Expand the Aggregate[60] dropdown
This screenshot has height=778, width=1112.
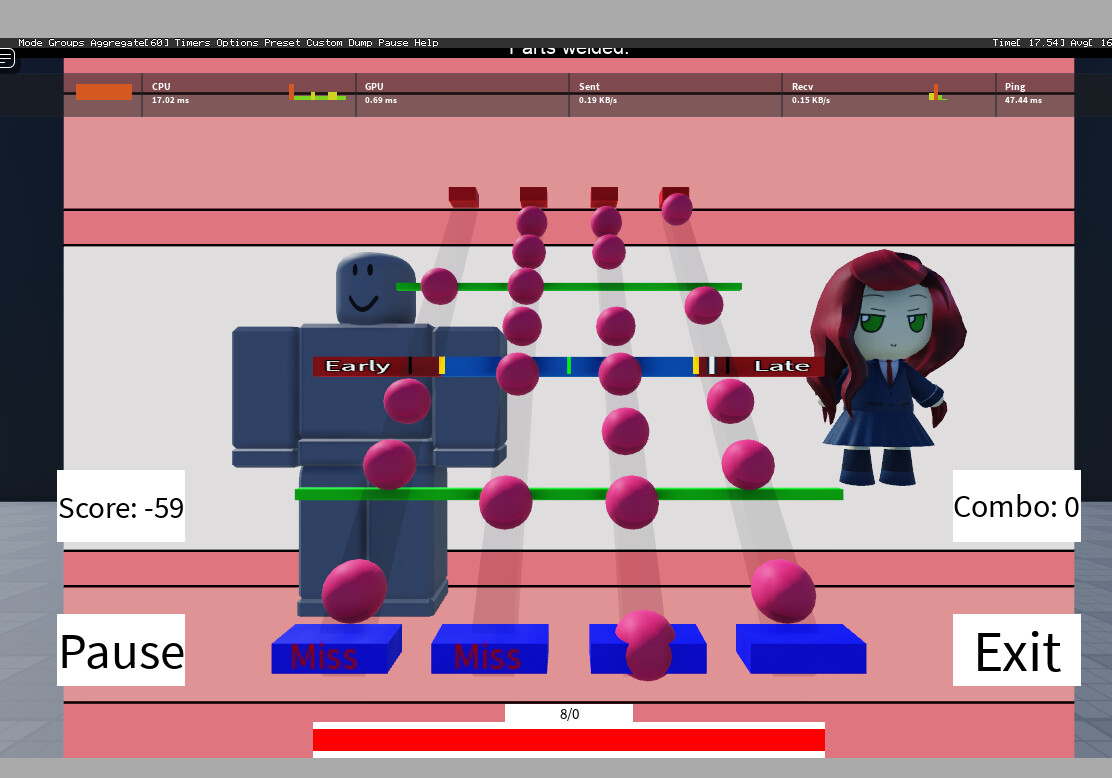coord(129,43)
